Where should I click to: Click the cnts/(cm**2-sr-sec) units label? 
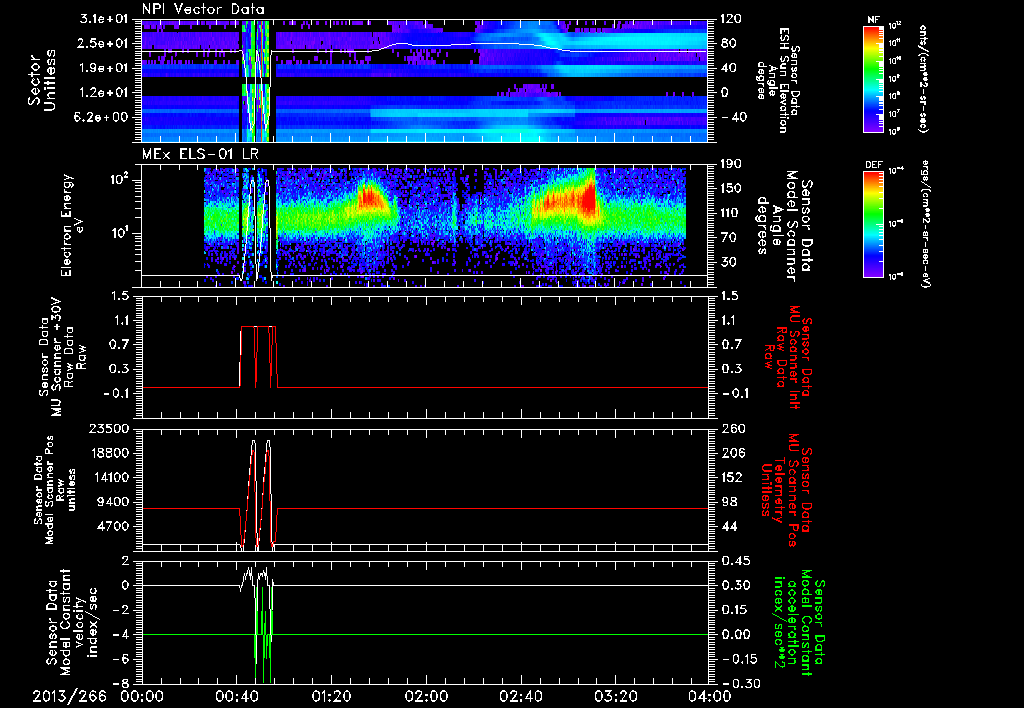click(x=923, y=79)
